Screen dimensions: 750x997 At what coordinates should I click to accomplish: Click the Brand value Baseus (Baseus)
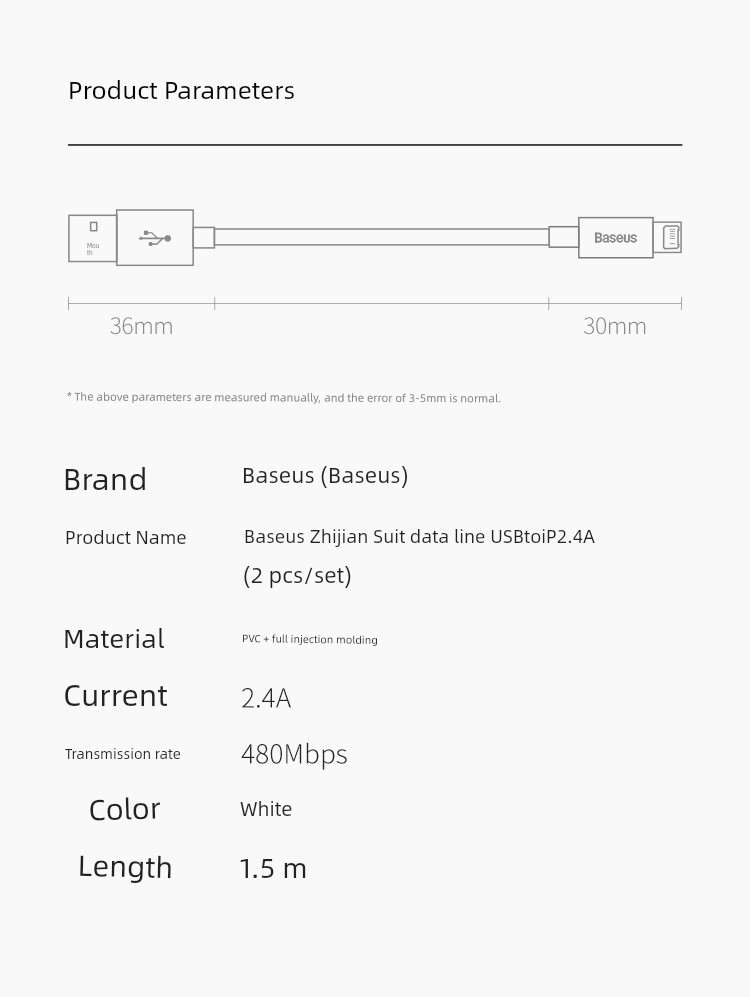[325, 476]
